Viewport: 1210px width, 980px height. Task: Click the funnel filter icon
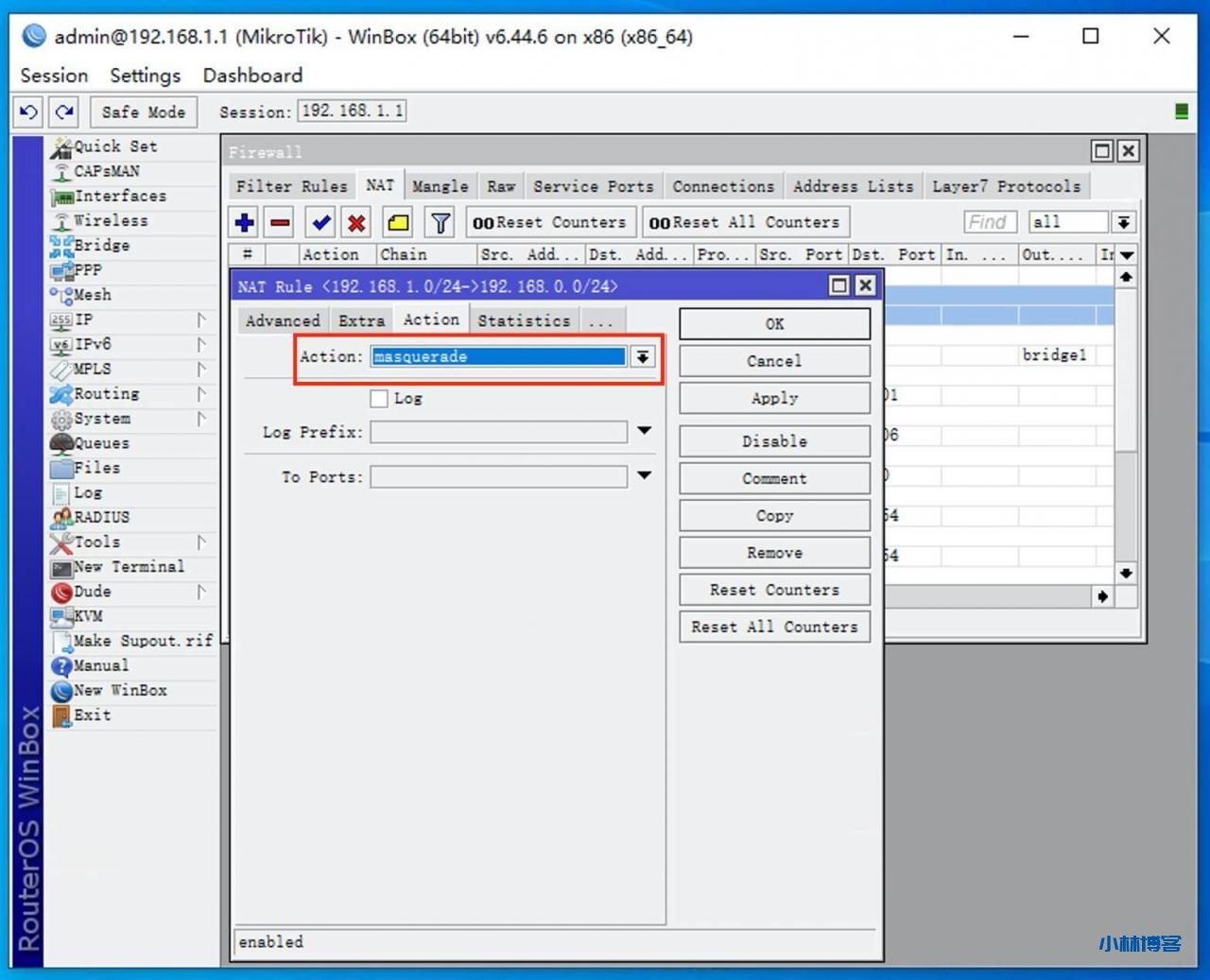tap(441, 223)
